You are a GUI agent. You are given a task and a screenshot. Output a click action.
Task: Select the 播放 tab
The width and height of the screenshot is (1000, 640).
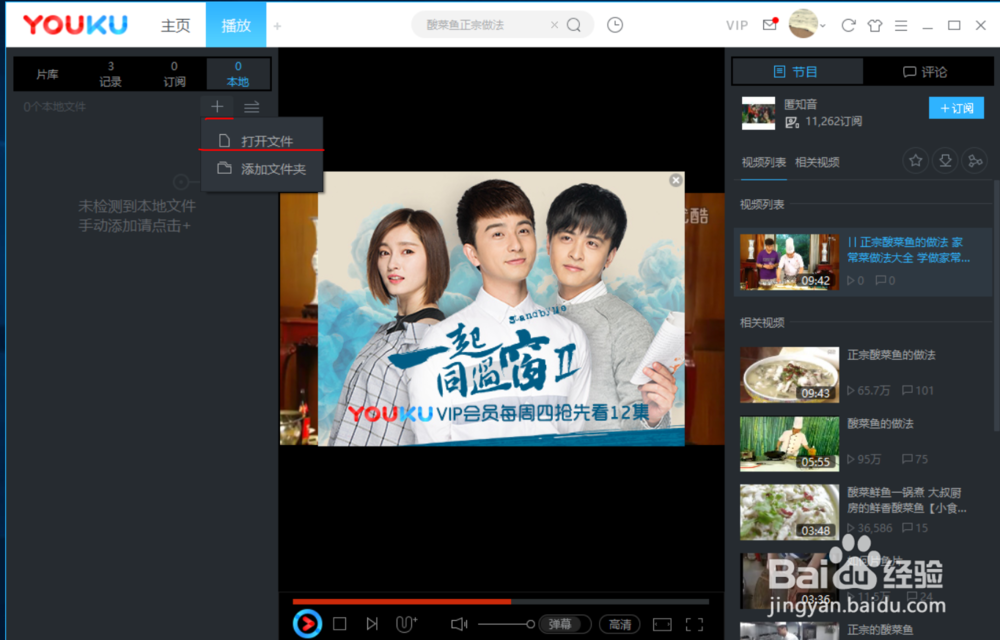pyautogui.click(x=236, y=25)
